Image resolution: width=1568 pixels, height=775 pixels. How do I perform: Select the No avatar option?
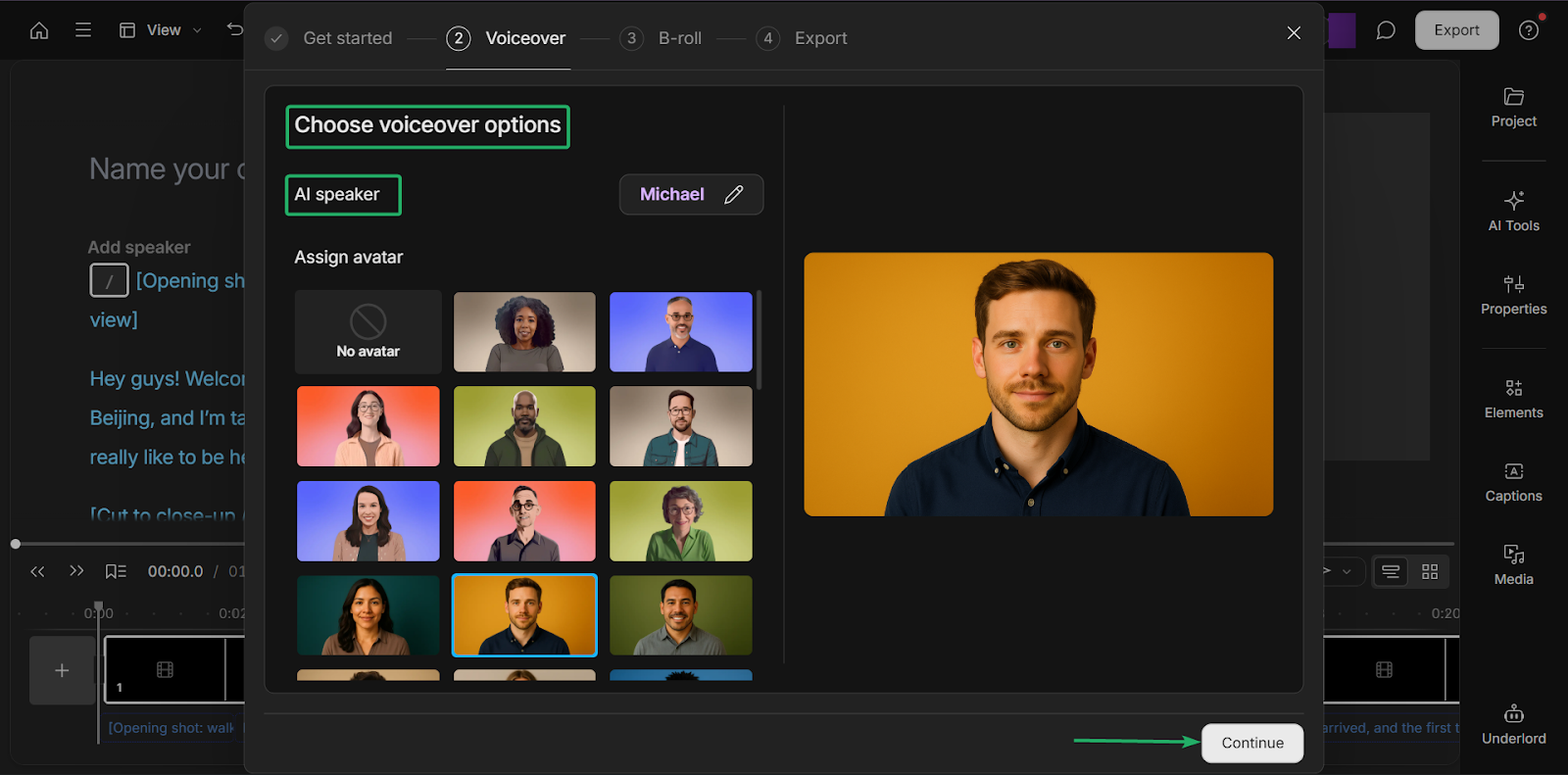(368, 332)
